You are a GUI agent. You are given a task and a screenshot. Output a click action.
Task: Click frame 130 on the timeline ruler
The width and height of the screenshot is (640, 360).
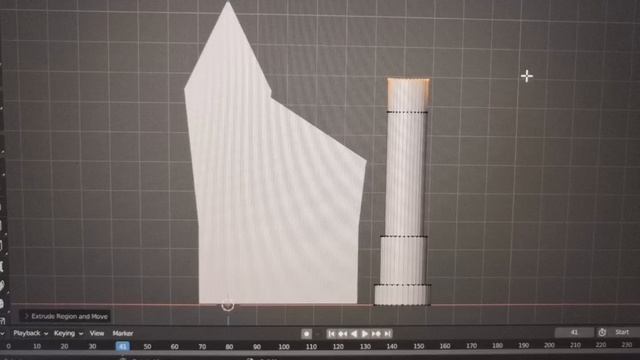pyautogui.click(x=365, y=346)
